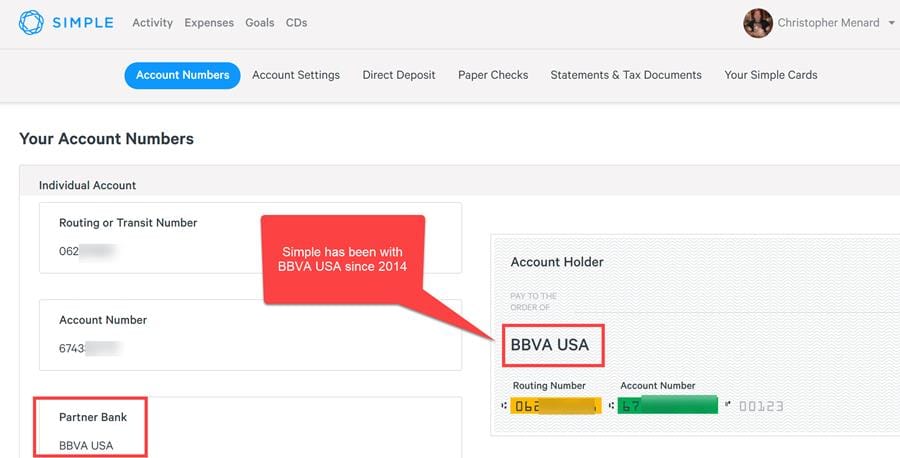Click the SIMPLE brand wordmark

(83, 23)
